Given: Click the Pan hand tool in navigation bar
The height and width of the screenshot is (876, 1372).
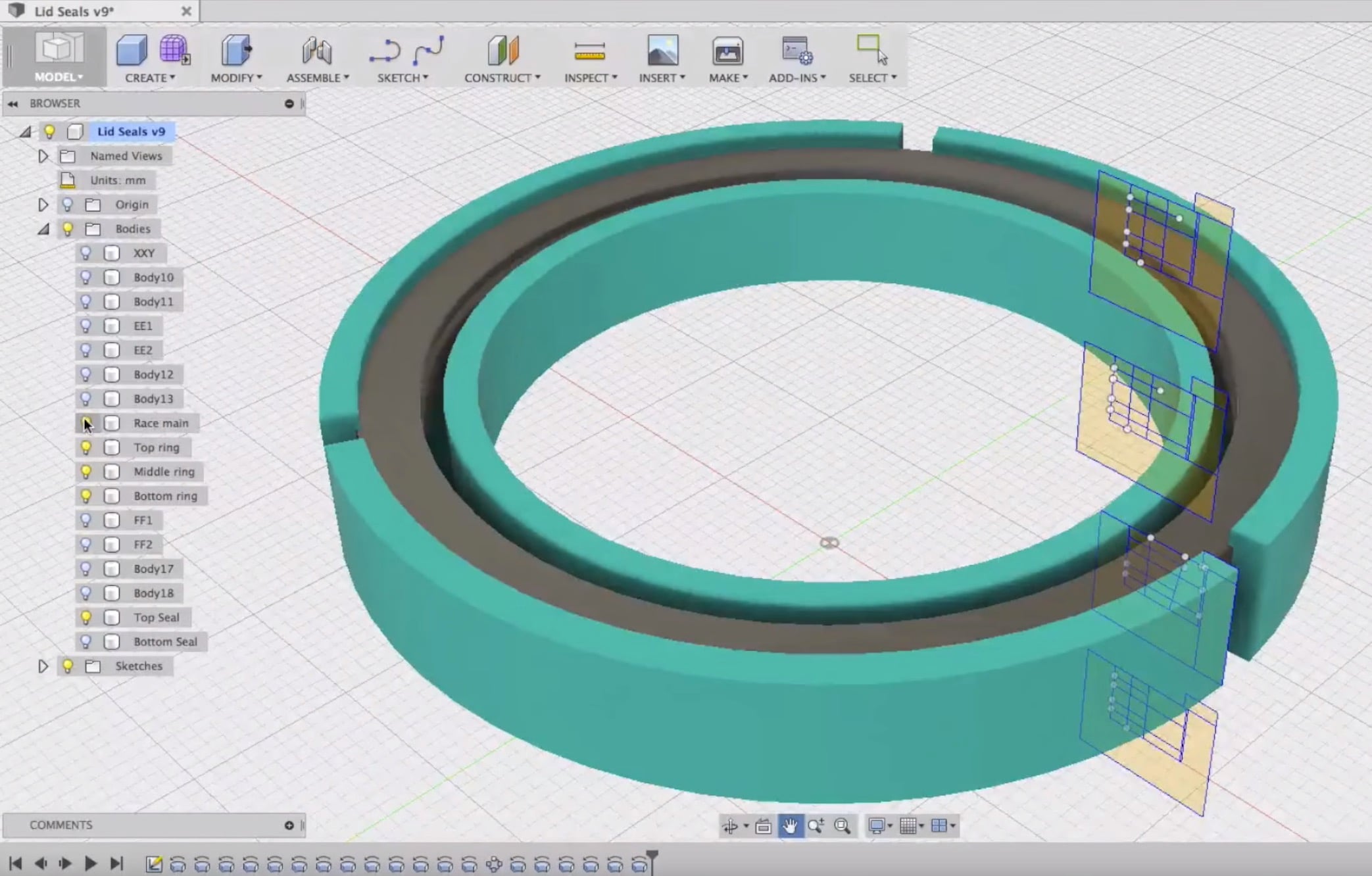Looking at the screenshot, I should point(790,826).
